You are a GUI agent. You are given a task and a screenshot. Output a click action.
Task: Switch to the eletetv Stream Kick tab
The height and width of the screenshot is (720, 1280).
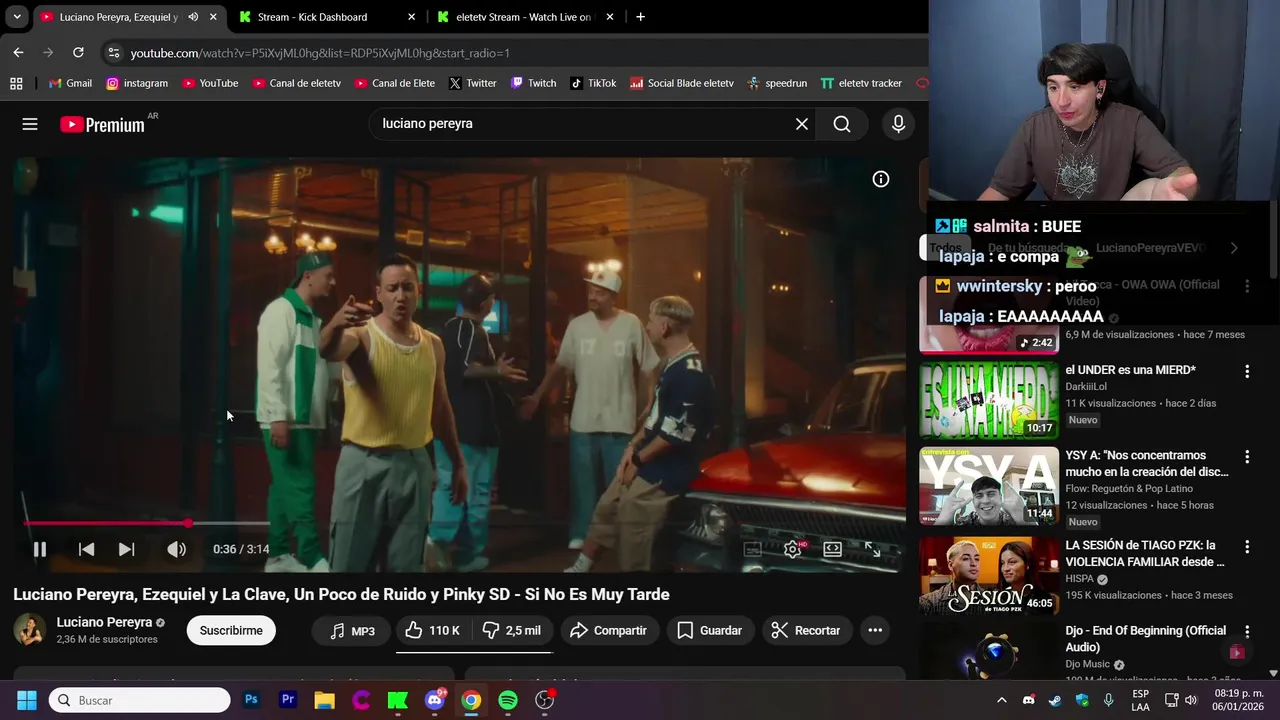(525, 17)
